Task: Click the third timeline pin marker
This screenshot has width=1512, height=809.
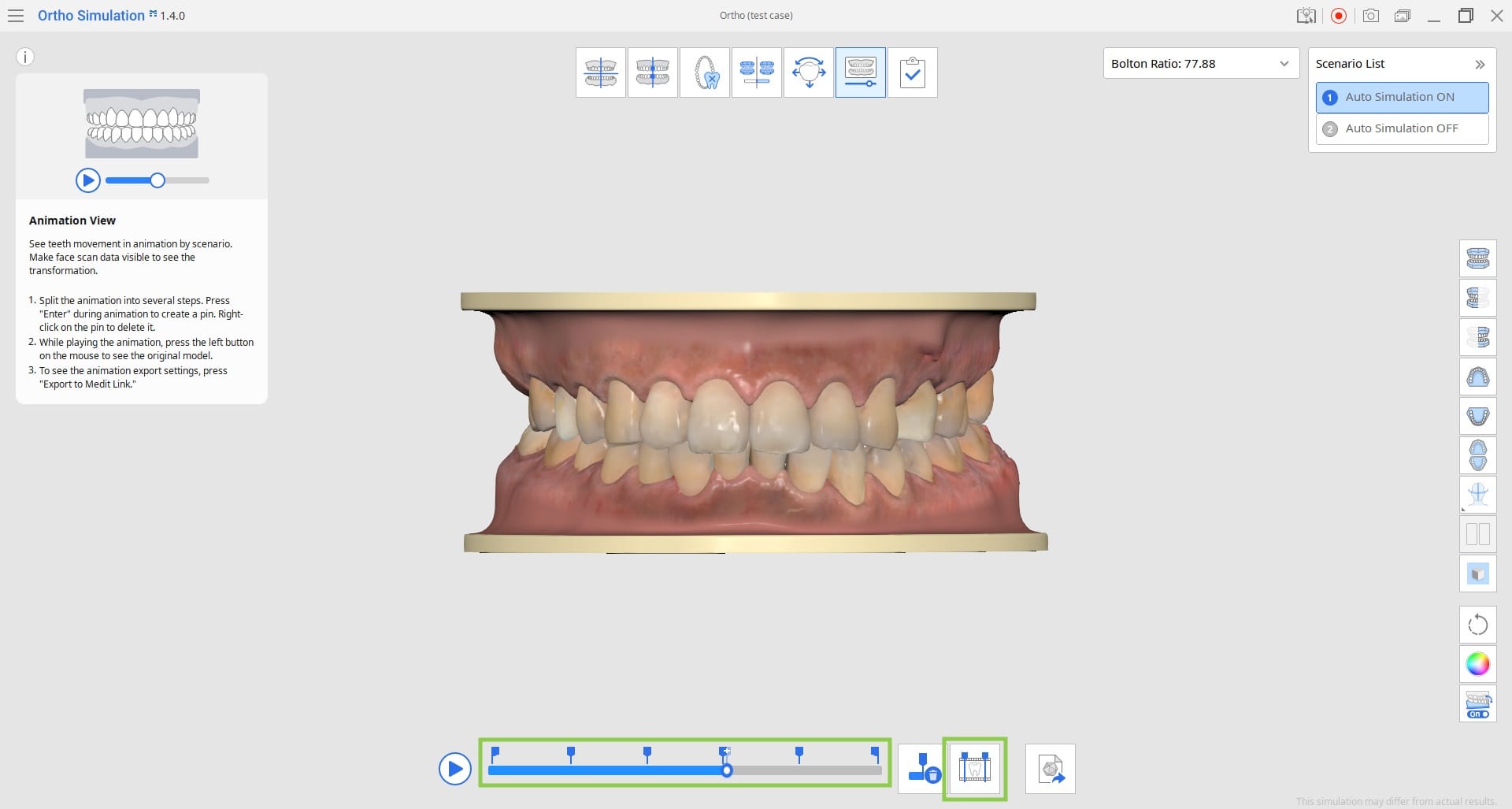Action: (647, 755)
